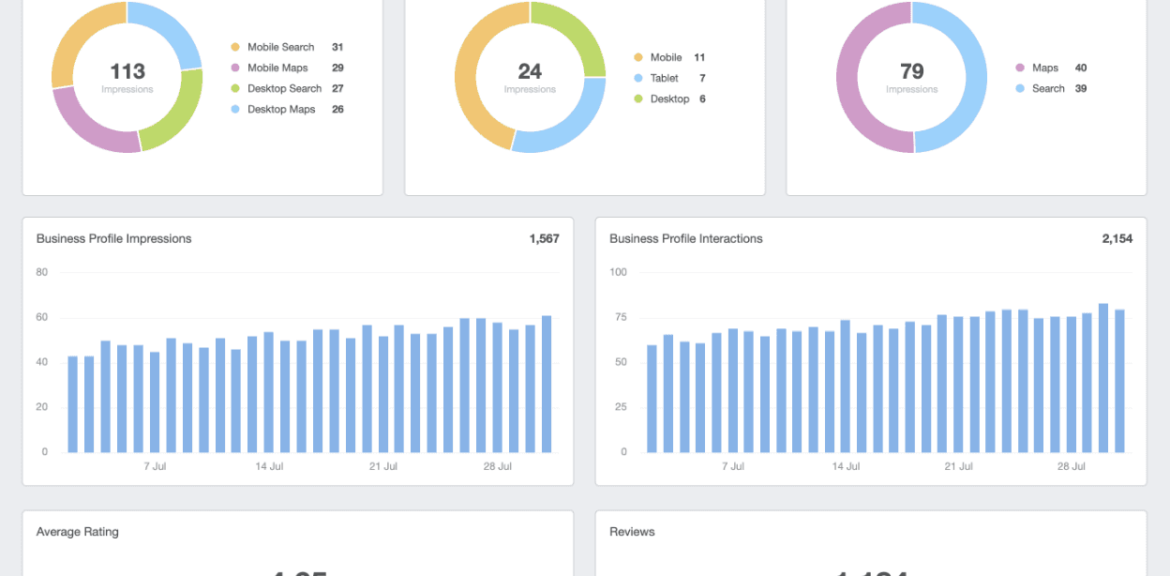Screen dimensions: 1170x576
Task: Click the 1,567 impressions total
Action: [544, 239]
